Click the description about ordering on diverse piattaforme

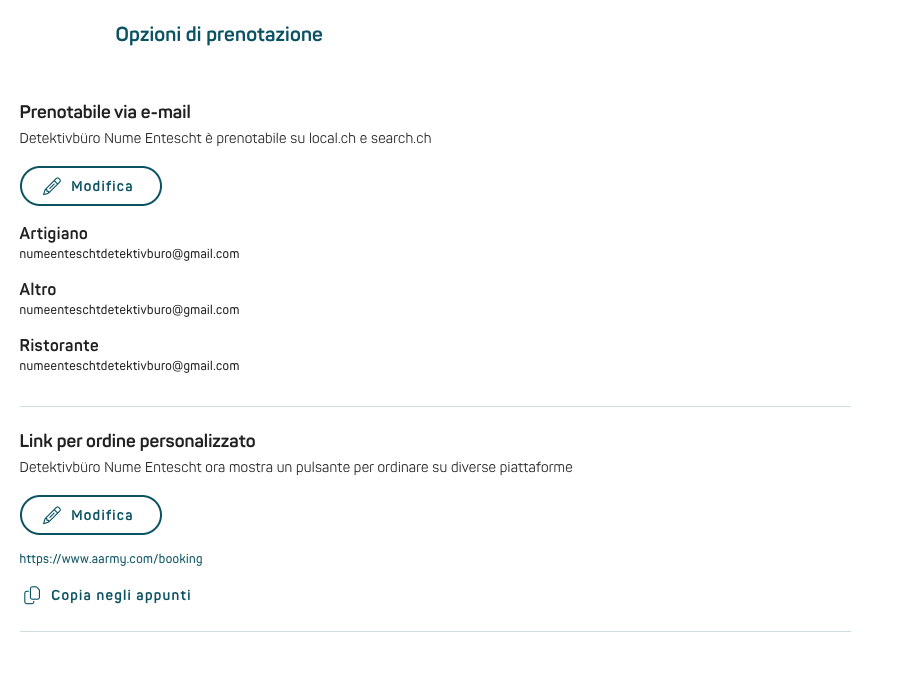click(296, 468)
